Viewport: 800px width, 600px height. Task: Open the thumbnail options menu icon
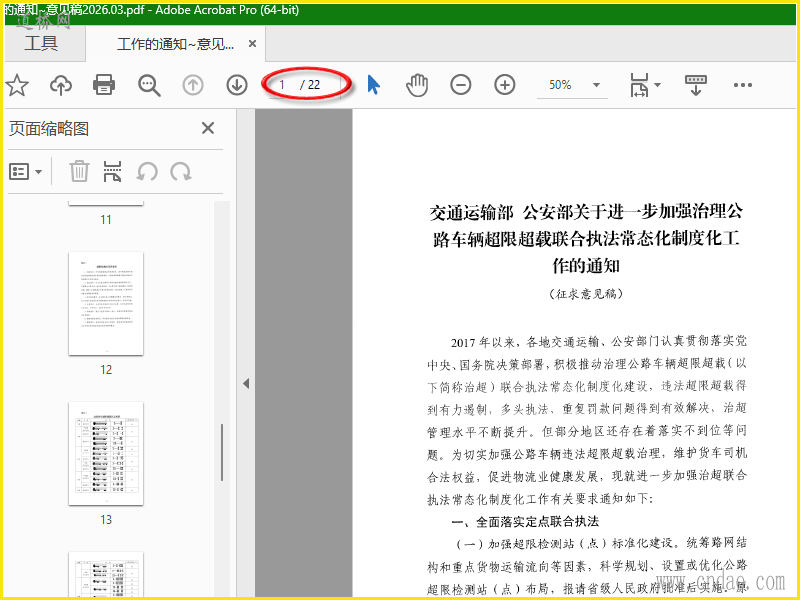(25, 172)
